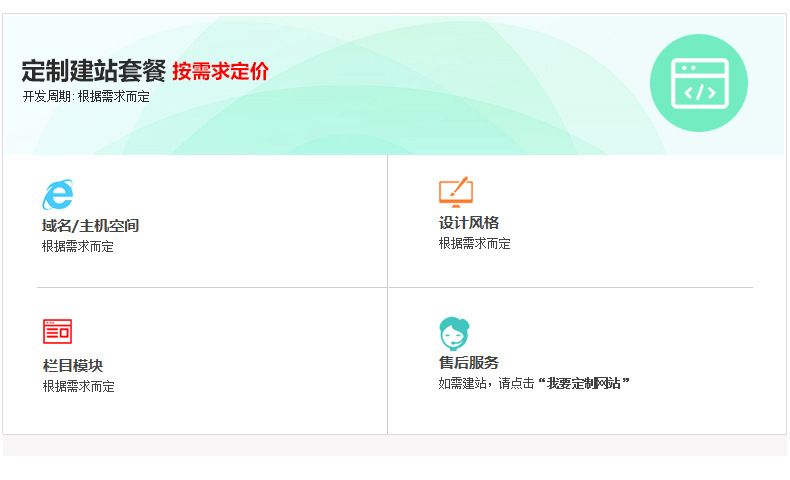Click the 如需建站，请点击 text
The image size is (790, 480).
click(486, 383)
